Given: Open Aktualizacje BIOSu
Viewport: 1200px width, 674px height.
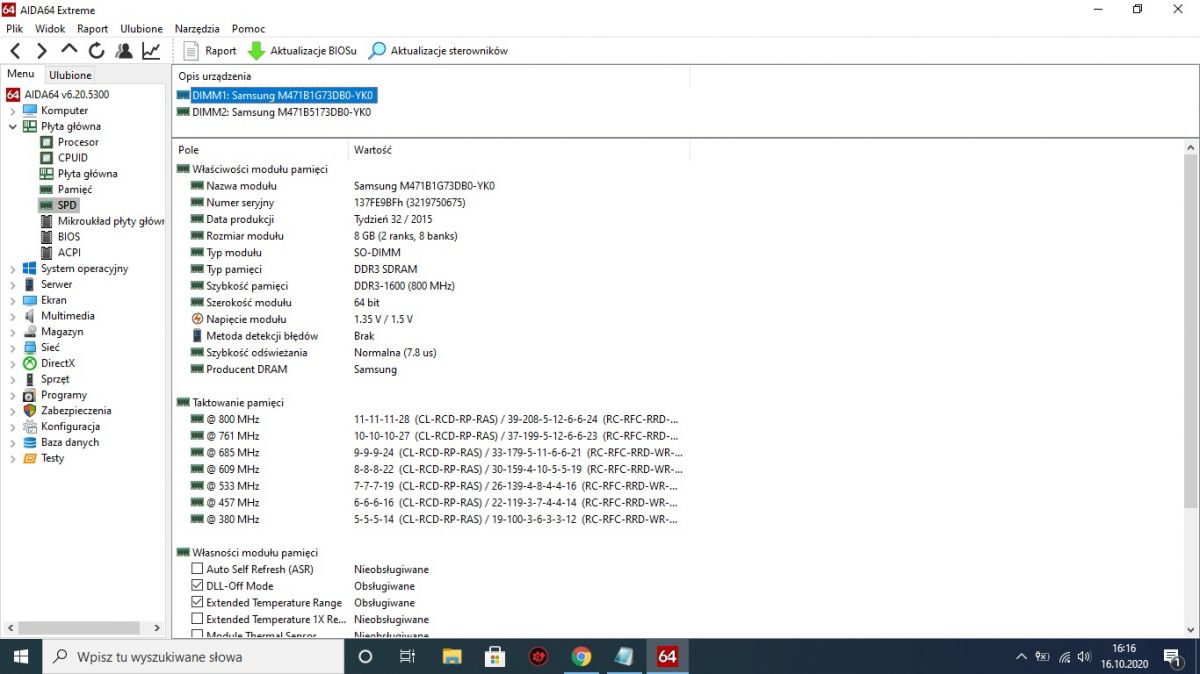Looking at the screenshot, I should click(x=302, y=50).
